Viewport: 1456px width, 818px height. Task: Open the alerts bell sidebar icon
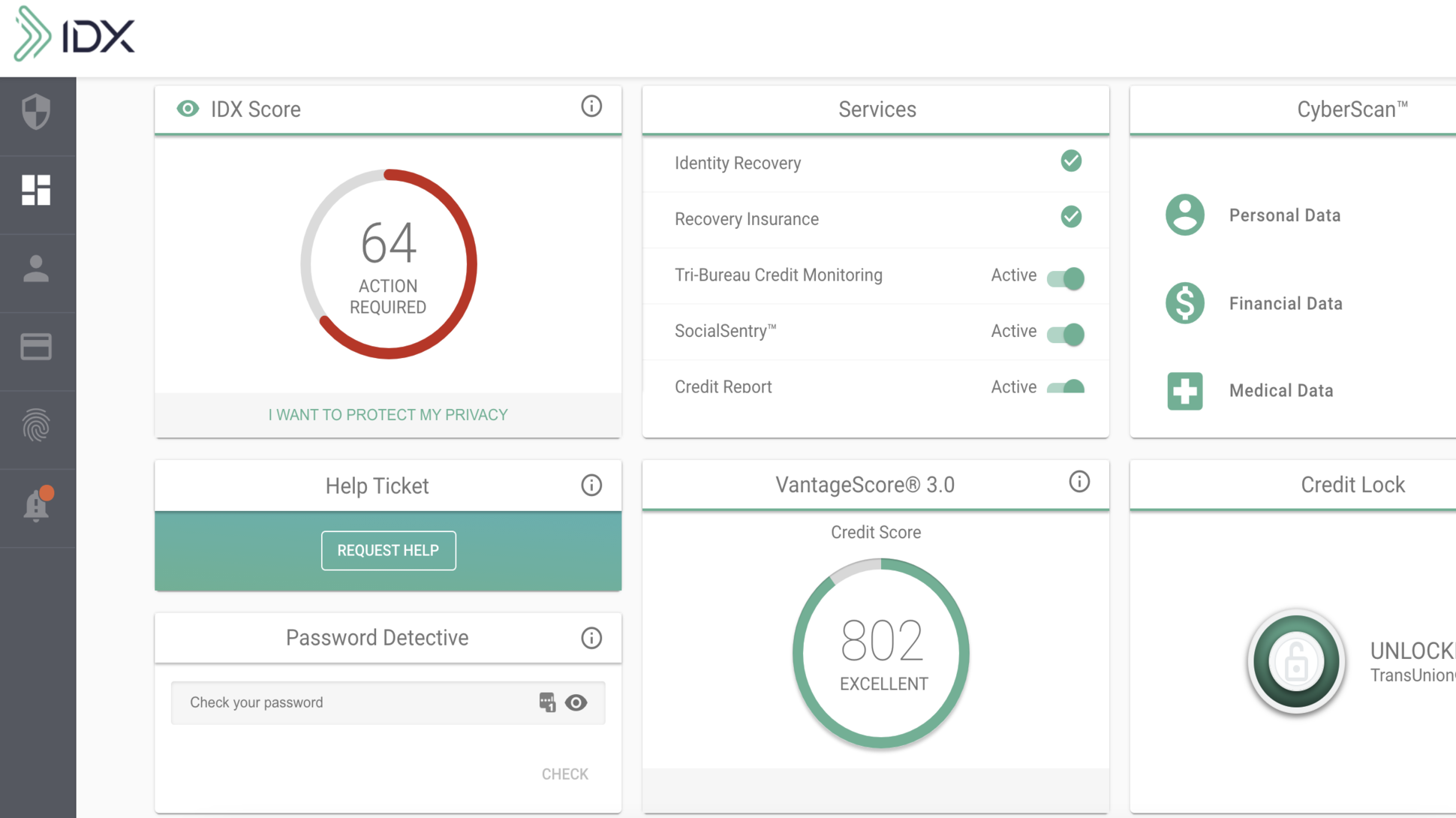click(36, 504)
